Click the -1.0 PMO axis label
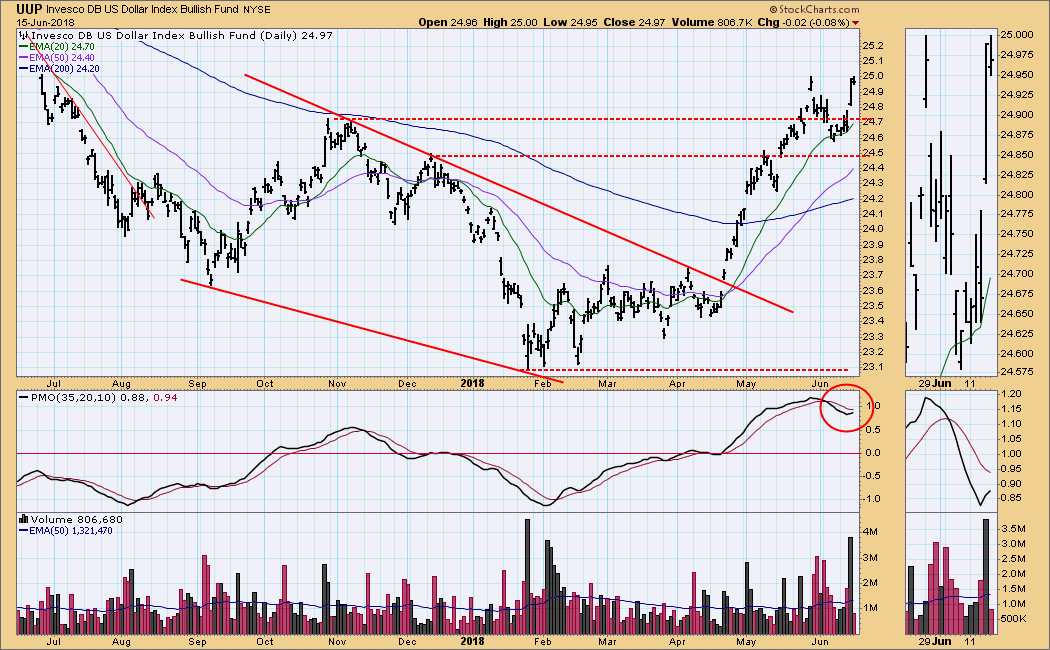The width and height of the screenshot is (1050, 650). (871, 499)
